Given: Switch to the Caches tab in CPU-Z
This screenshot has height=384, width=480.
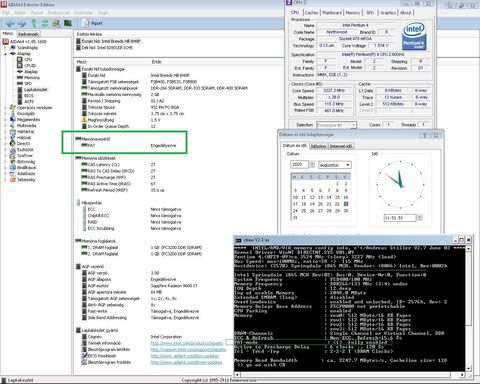Looking at the screenshot, I should 311,13.
